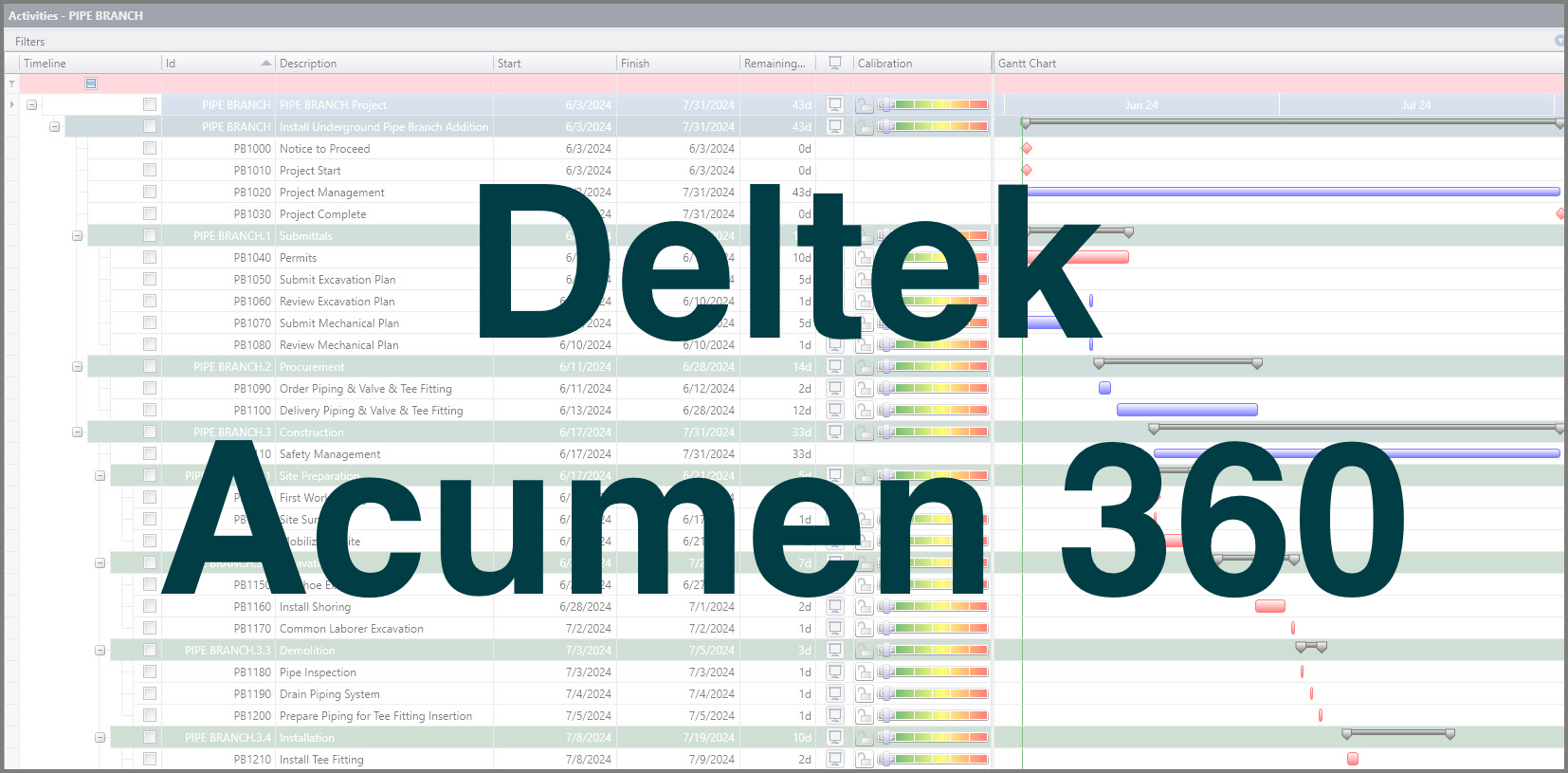Click lock icon for Install Shoring row

[865, 606]
